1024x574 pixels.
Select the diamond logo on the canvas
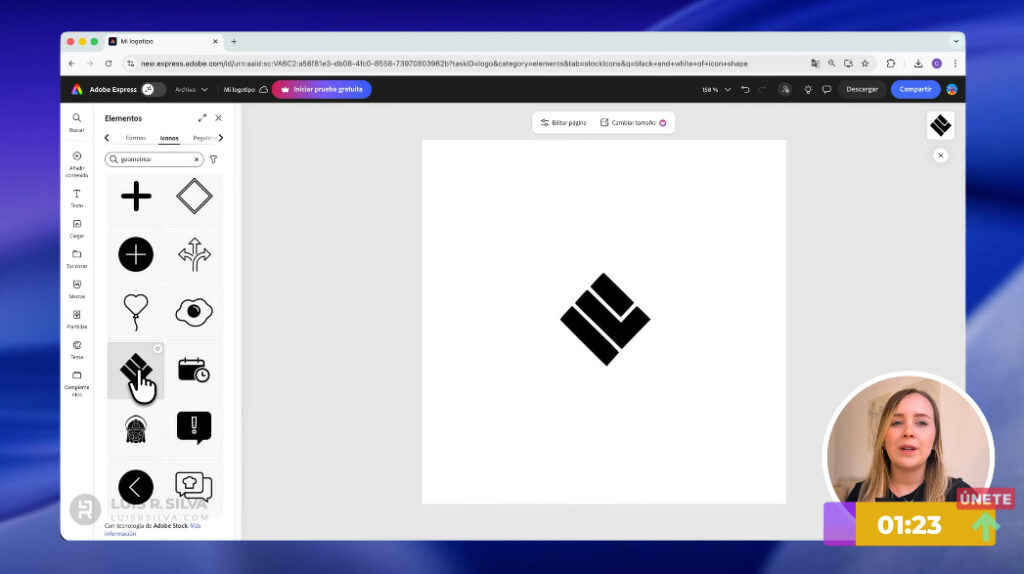coord(605,319)
